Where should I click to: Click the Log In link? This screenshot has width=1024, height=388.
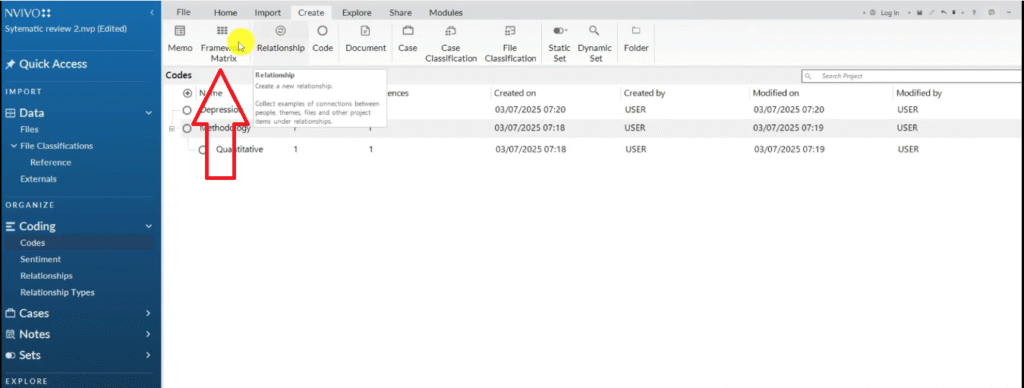[890, 12]
